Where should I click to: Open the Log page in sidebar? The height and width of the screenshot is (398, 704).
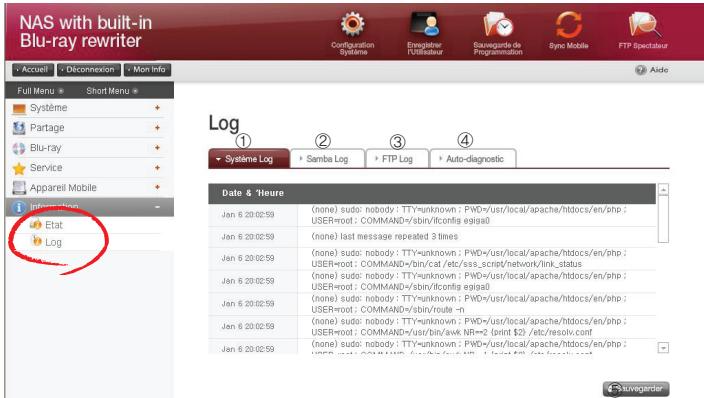(53, 243)
